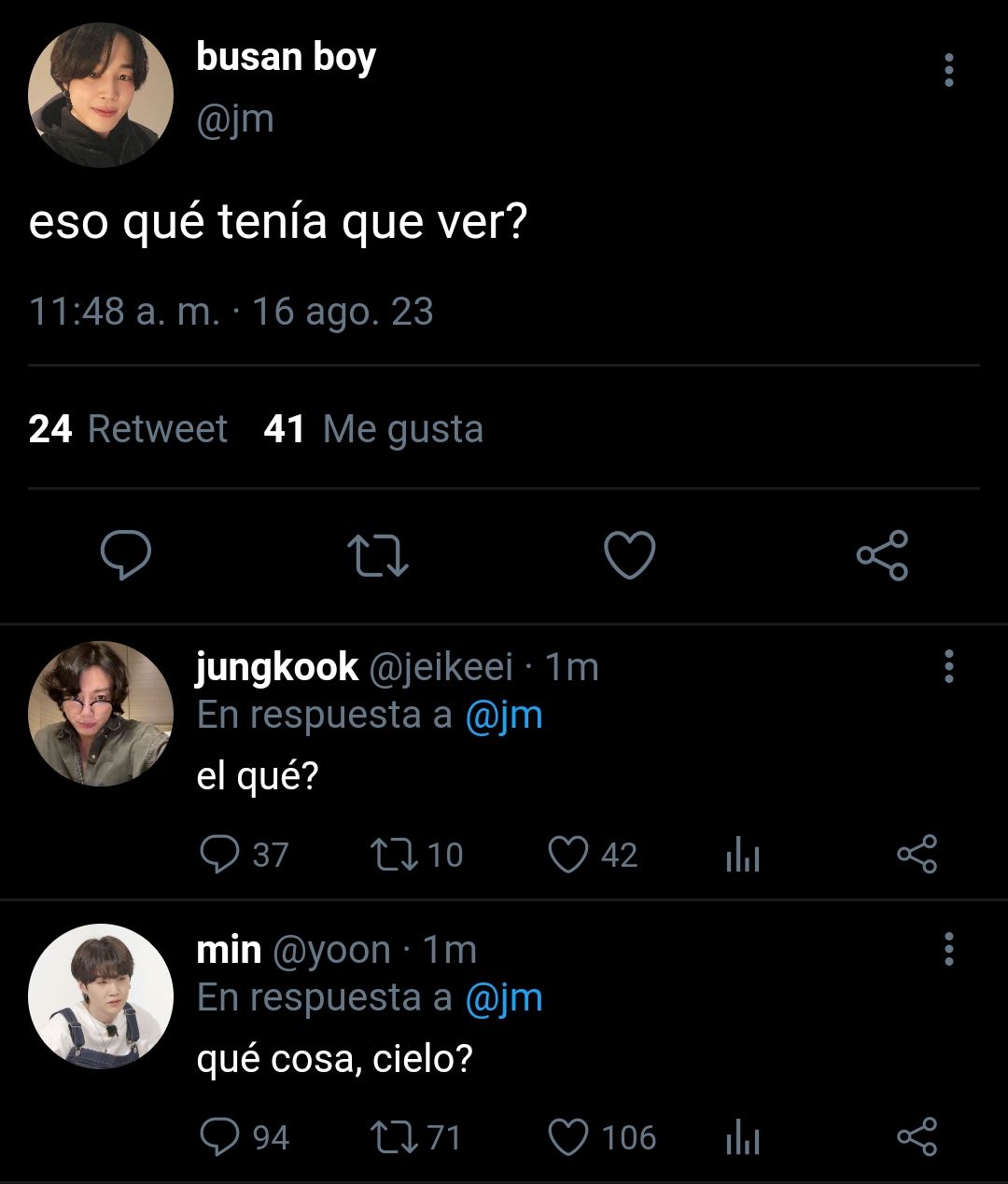
Task: Like the main tweet with heart icon
Action: [630, 556]
